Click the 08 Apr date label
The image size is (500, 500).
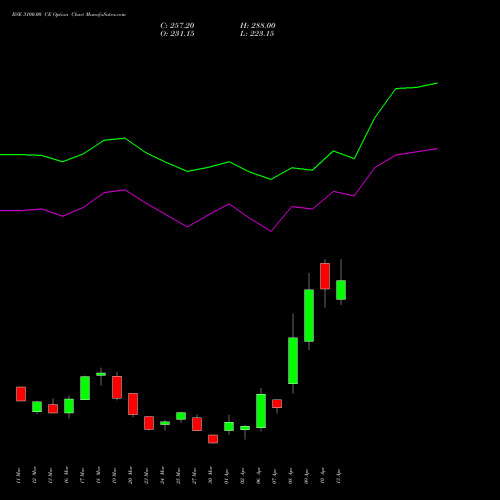[x=290, y=476]
